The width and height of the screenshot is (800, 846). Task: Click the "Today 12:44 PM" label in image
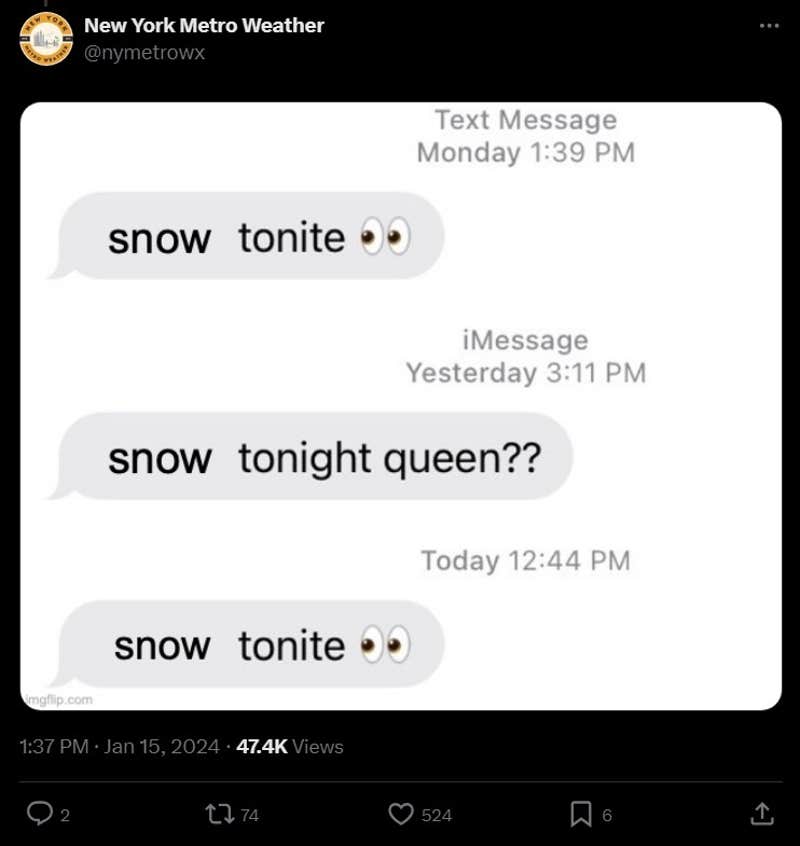pos(525,560)
